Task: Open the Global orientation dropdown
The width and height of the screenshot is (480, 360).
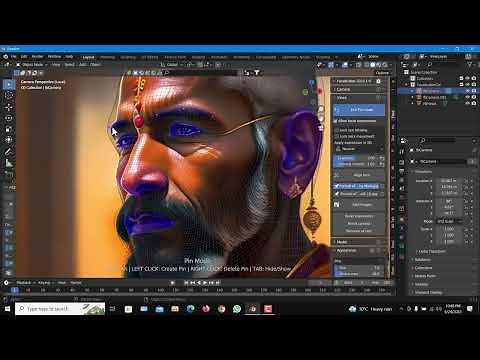Action: click(x=172, y=65)
